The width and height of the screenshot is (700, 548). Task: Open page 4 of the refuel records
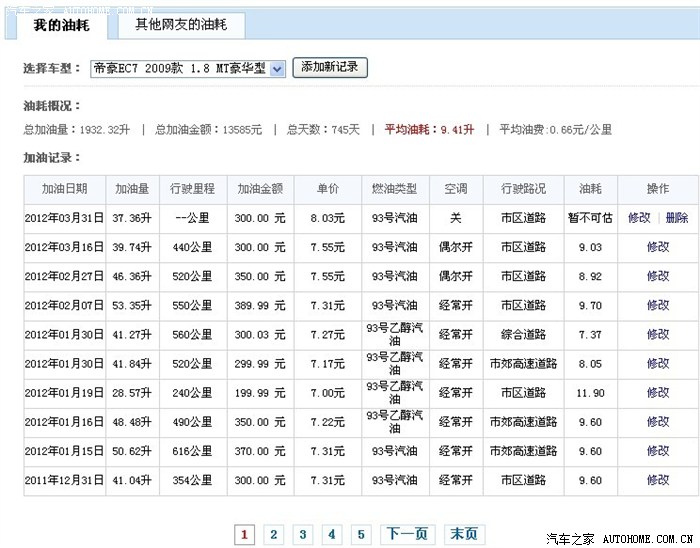click(332, 535)
